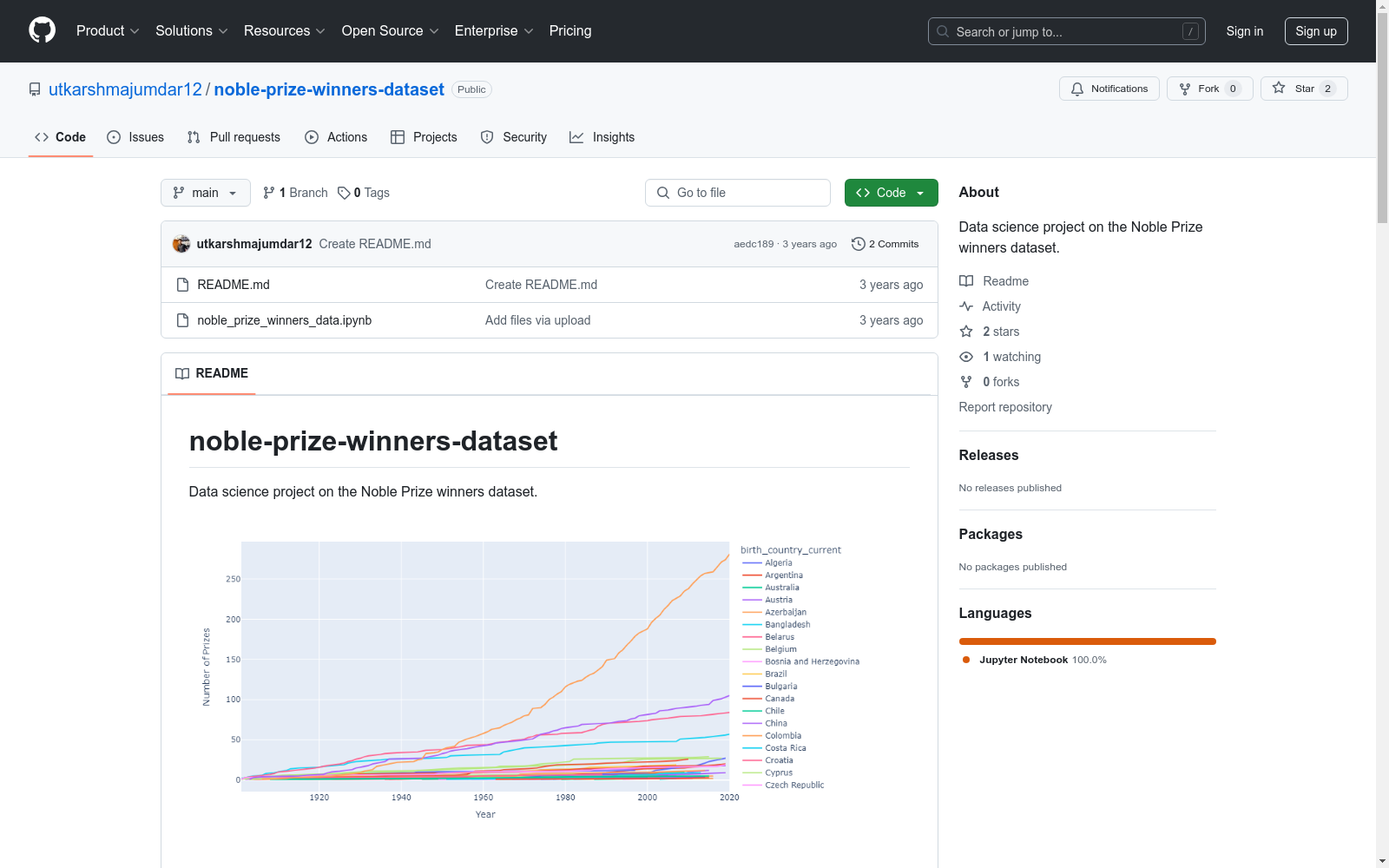Image resolution: width=1389 pixels, height=868 pixels.
Task: Click the Projects table icon
Action: (398, 137)
